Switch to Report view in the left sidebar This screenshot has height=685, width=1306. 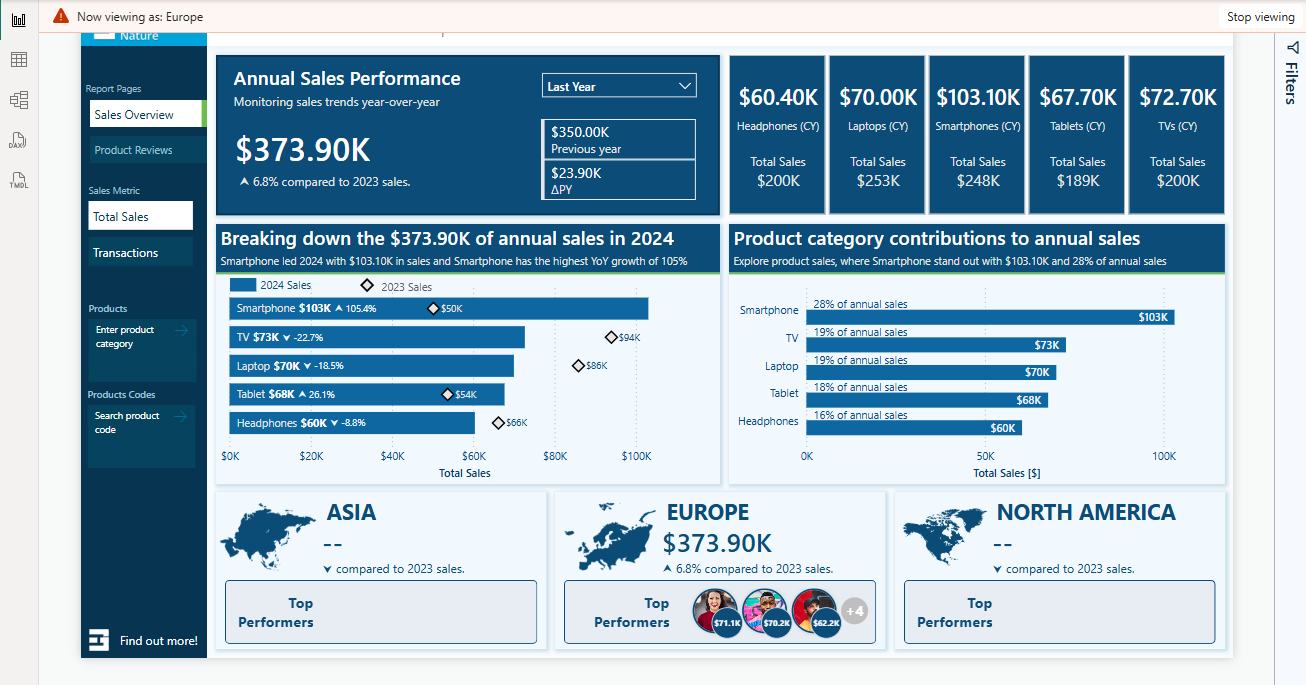pyautogui.click(x=18, y=20)
